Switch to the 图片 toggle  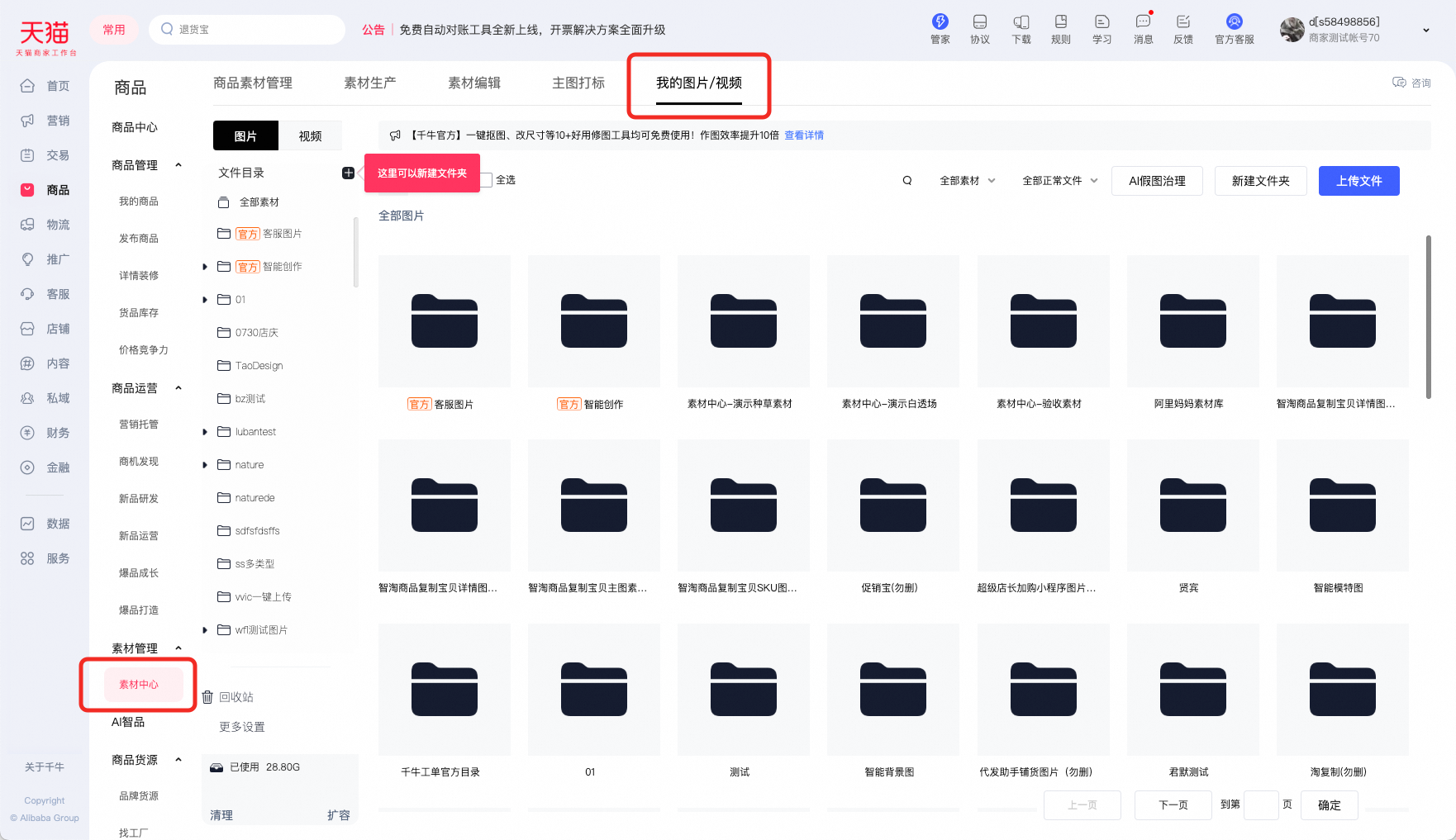click(245, 135)
